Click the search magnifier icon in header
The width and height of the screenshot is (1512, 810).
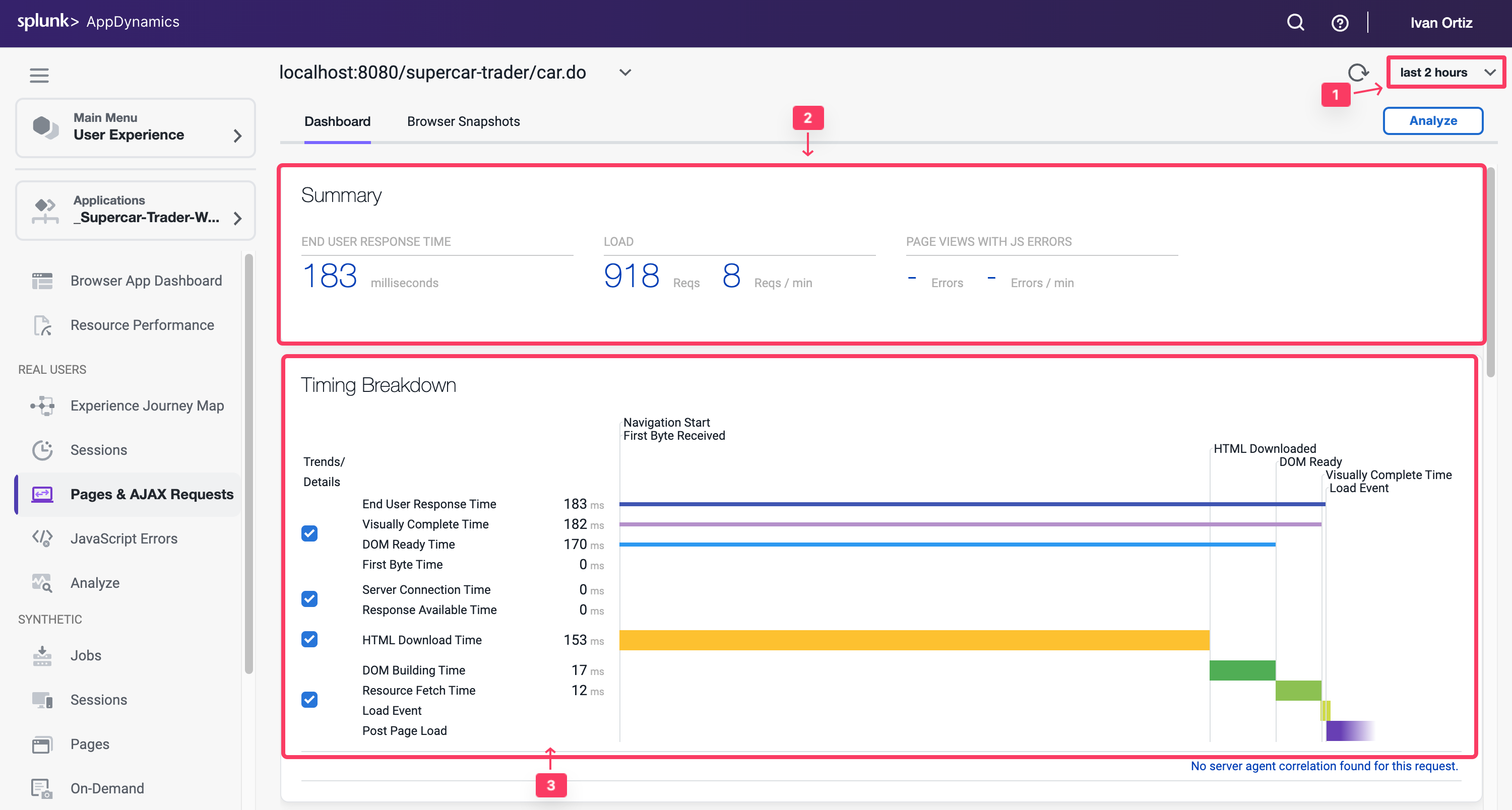pyautogui.click(x=1295, y=23)
